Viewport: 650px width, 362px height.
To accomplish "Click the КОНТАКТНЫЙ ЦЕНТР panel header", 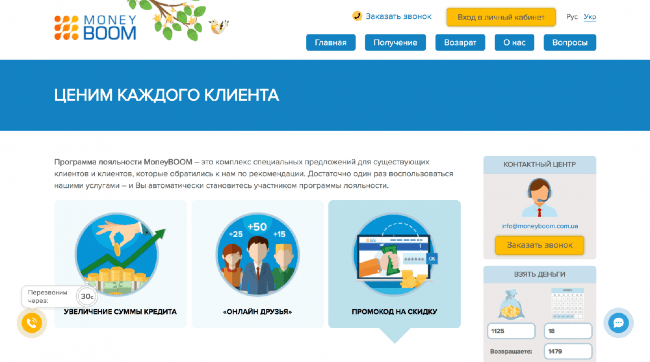I will click(539, 165).
